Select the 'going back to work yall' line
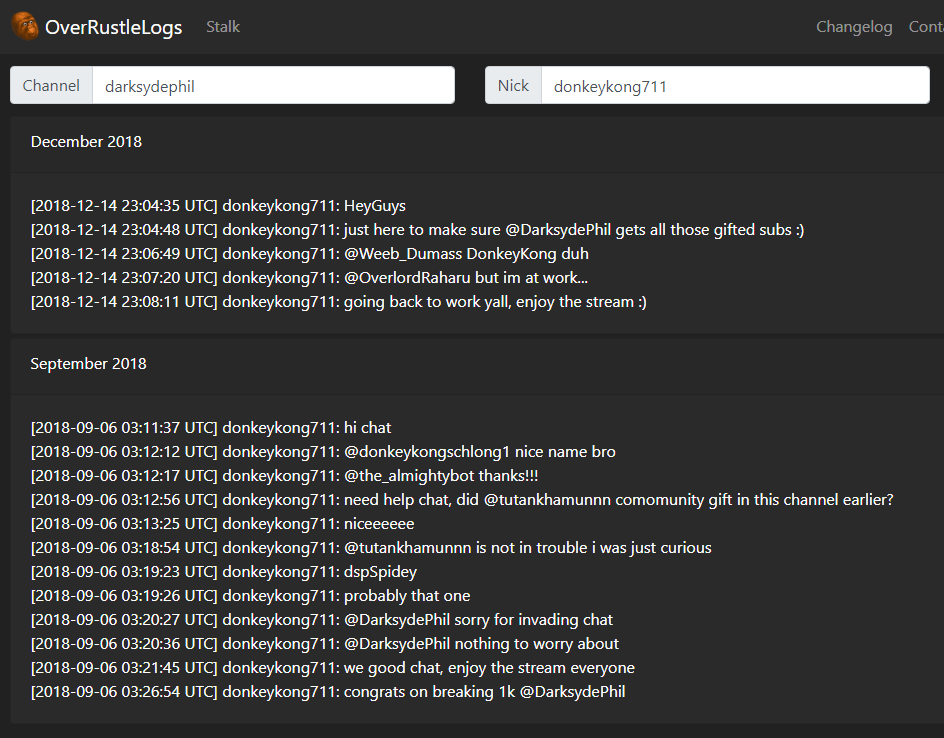944x738 pixels. point(339,302)
